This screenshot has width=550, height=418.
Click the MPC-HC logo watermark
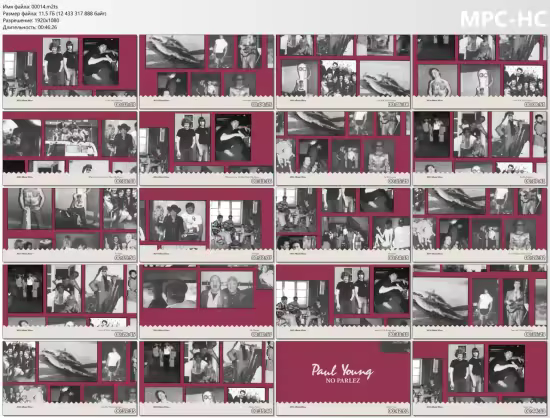click(x=503, y=19)
